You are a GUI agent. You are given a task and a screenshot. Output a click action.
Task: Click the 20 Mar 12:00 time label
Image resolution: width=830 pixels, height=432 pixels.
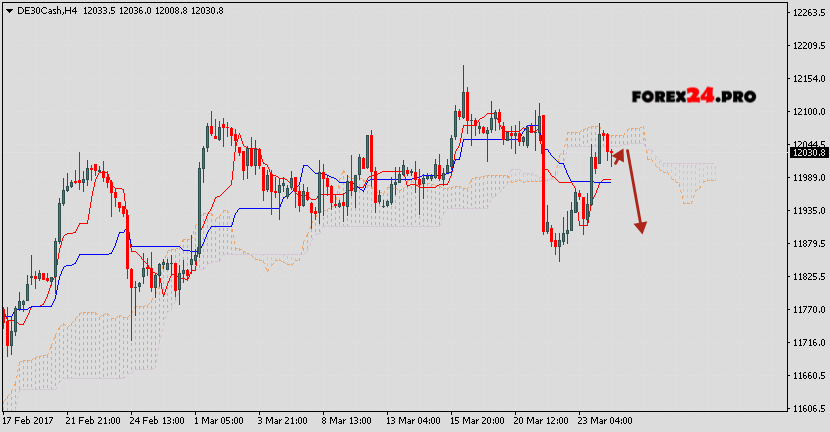tap(543, 420)
